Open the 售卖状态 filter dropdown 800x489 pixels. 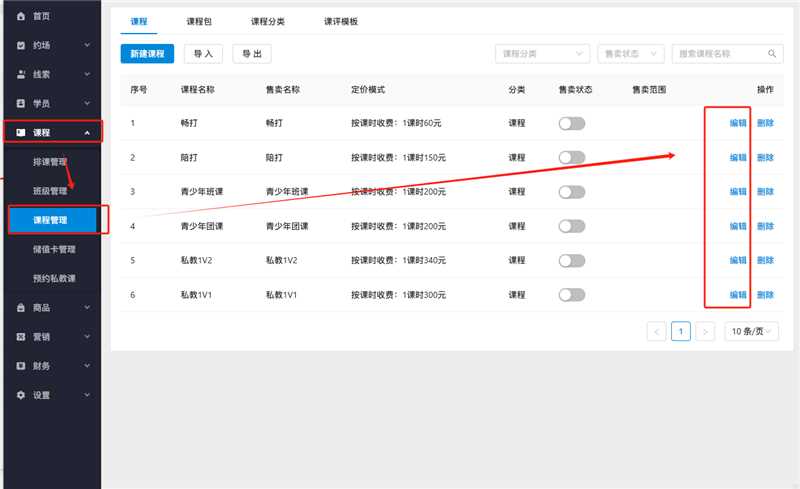tap(631, 54)
